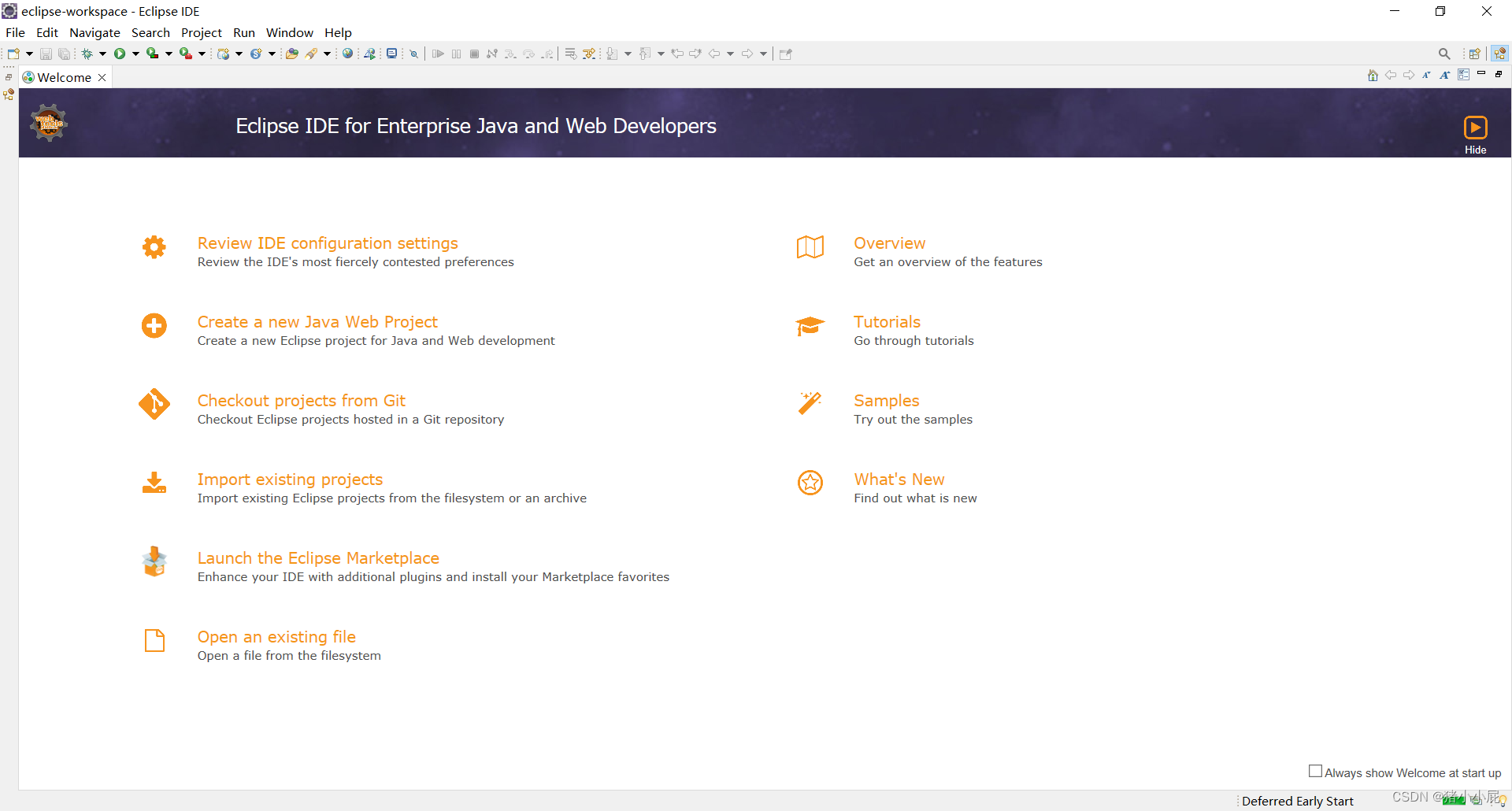Expand dropdown beside Next Annotation icon

pyautogui.click(x=628, y=54)
